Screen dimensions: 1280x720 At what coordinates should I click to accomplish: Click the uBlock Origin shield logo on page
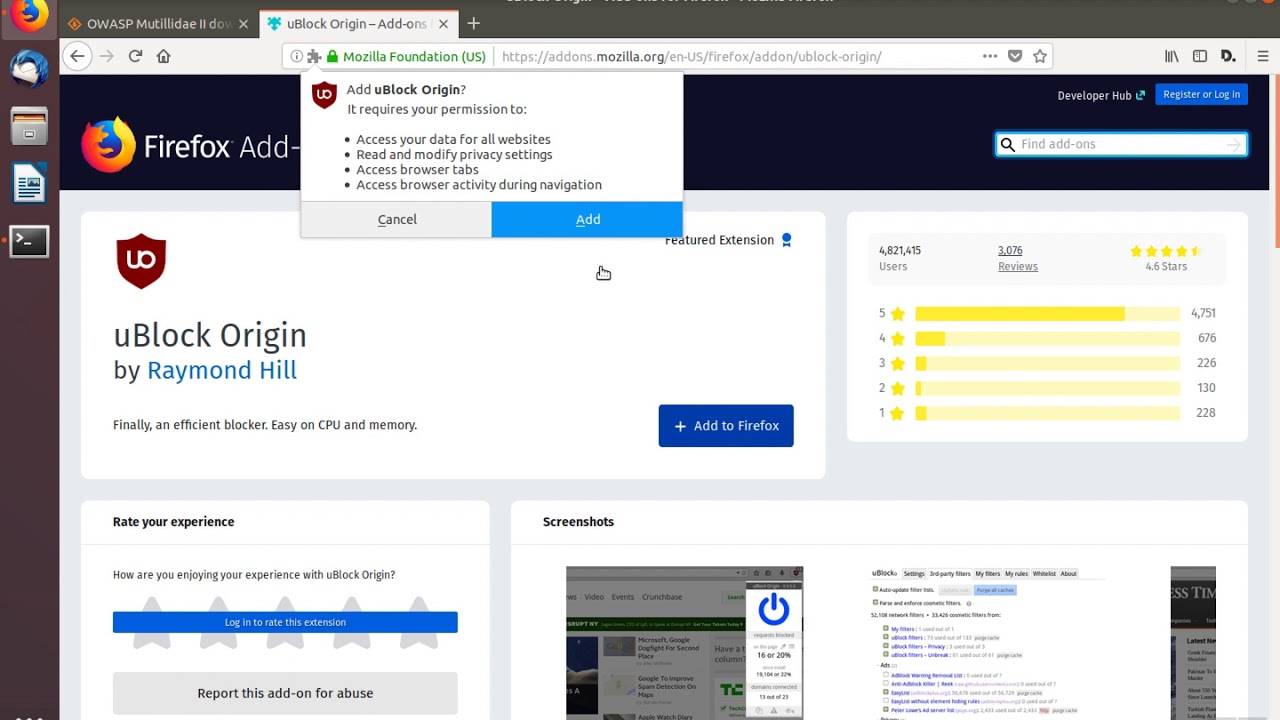pyautogui.click(x=141, y=261)
